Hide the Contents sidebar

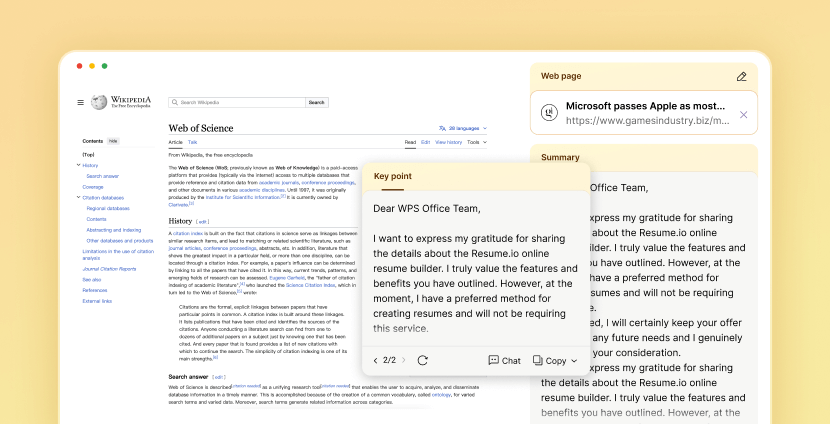click(113, 141)
